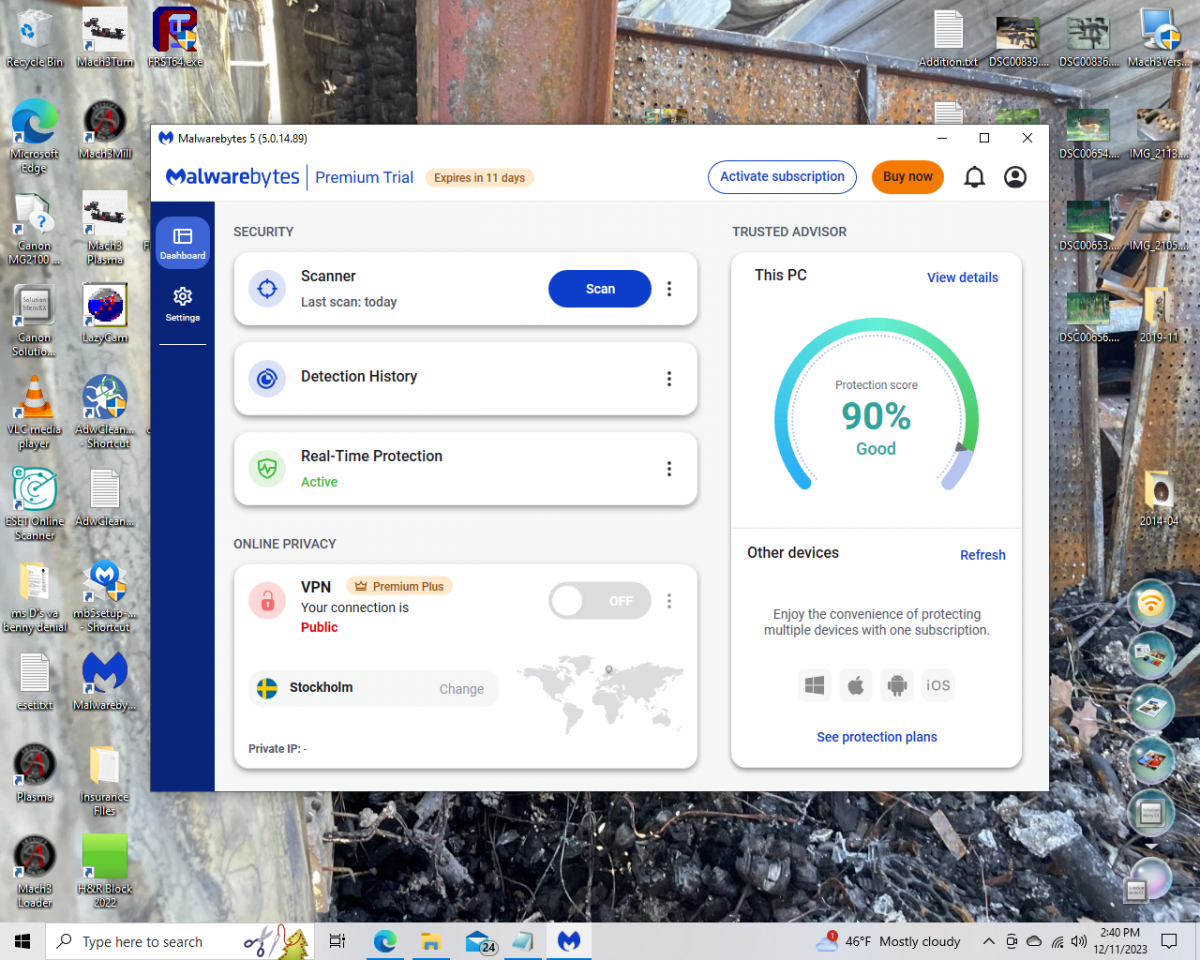Click the Expires in 11 days badge

pyautogui.click(x=479, y=178)
